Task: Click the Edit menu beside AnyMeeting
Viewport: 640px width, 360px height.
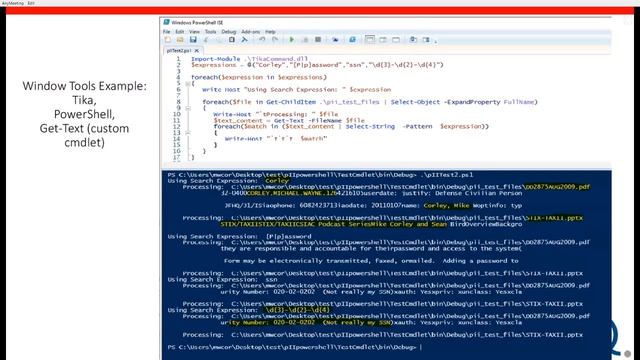Action: [31, 3]
